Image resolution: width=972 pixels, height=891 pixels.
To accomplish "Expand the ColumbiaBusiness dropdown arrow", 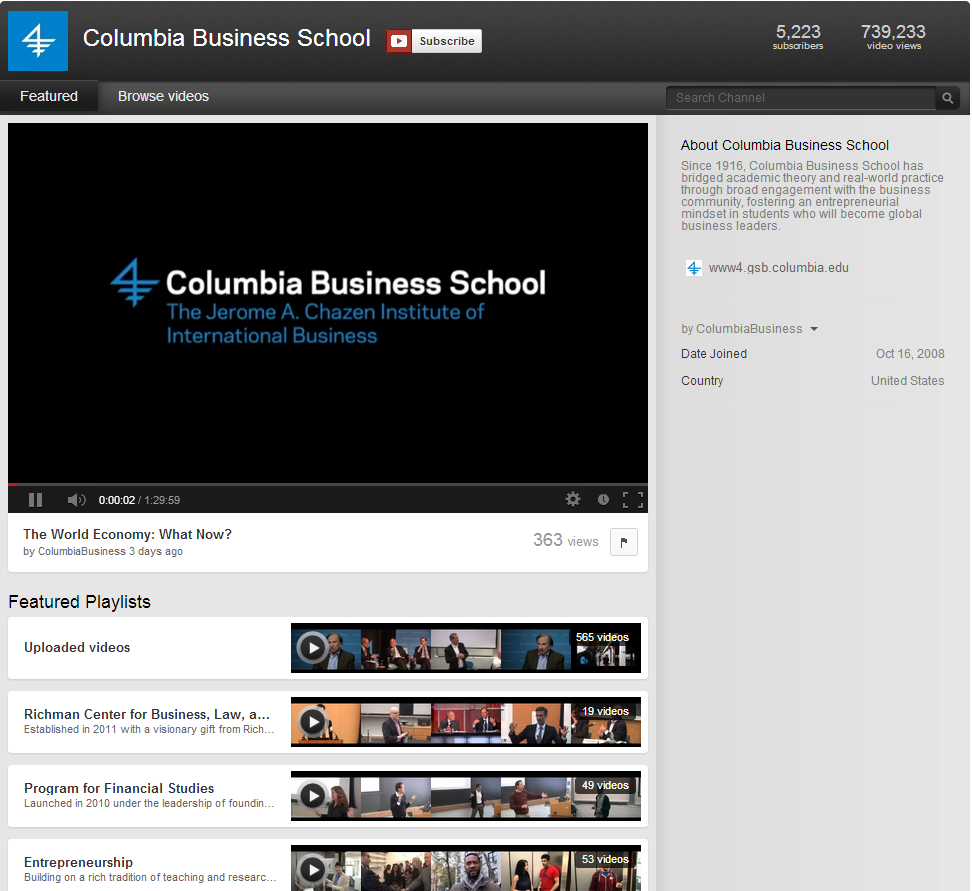I will pos(815,328).
